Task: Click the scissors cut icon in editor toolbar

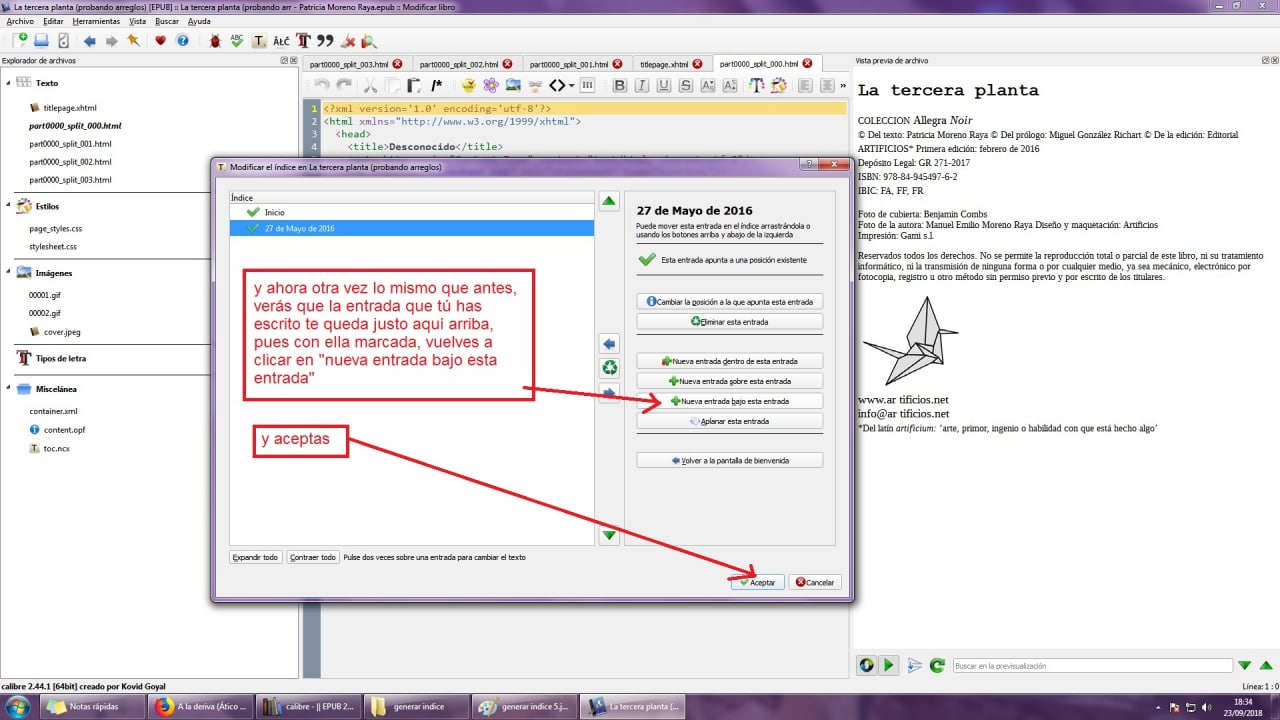Action: pos(370,85)
